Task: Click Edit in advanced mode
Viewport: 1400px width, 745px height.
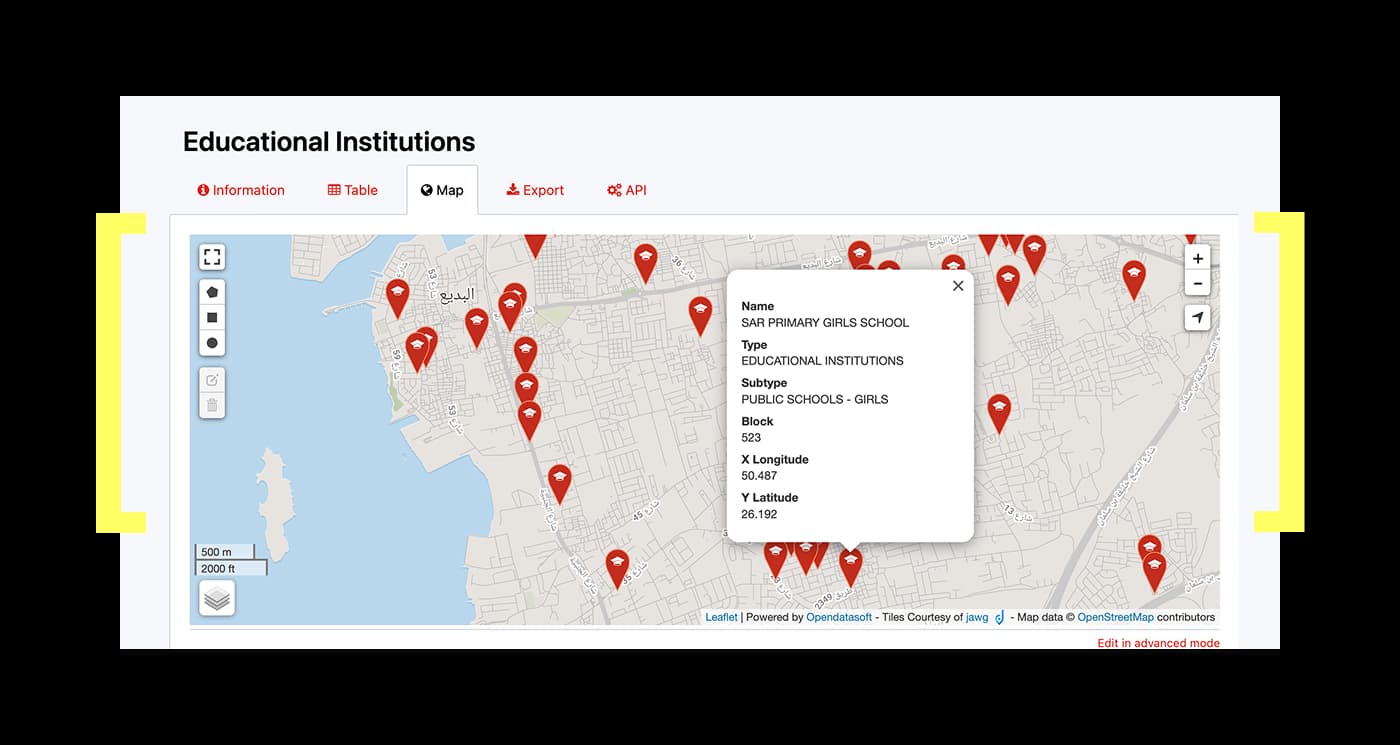Action: pos(1158,643)
